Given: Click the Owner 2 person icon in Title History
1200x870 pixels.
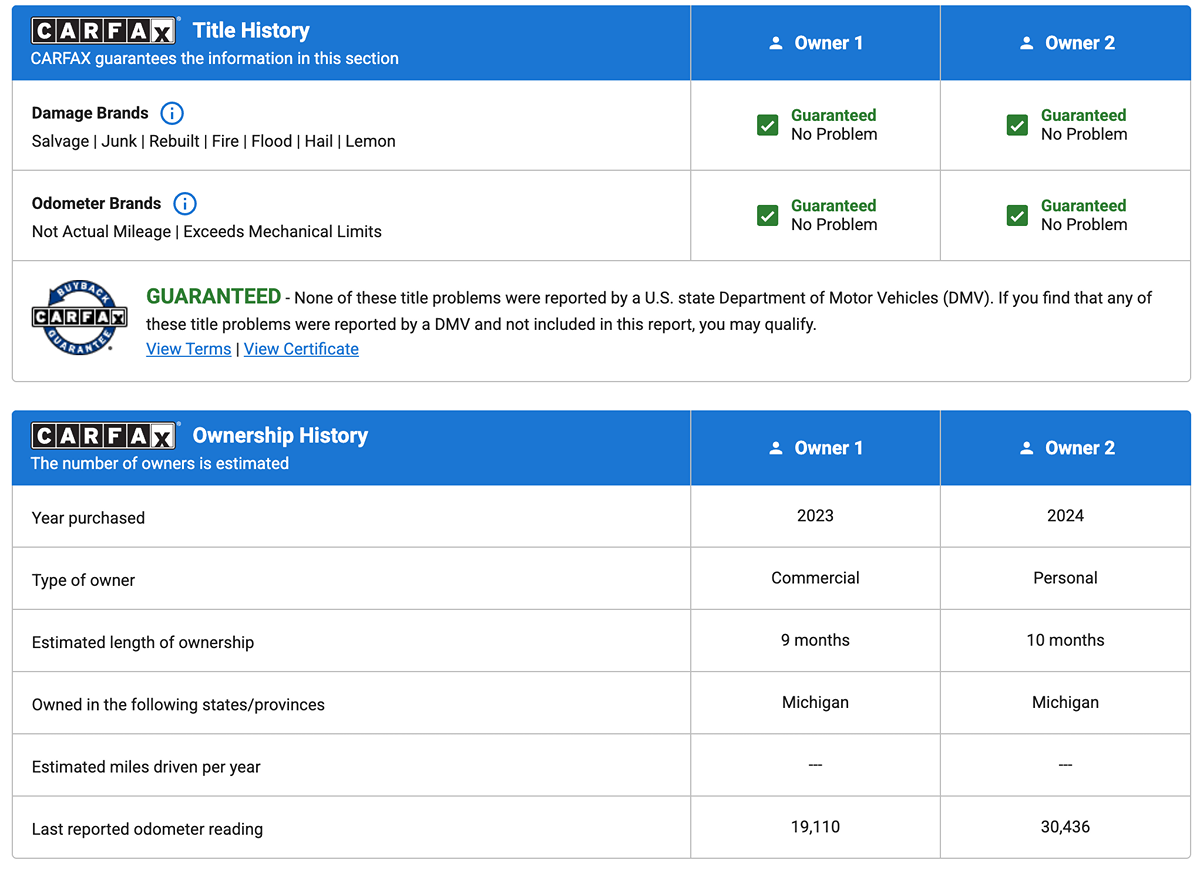Looking at the screenshot, I should coord(1026,43).
